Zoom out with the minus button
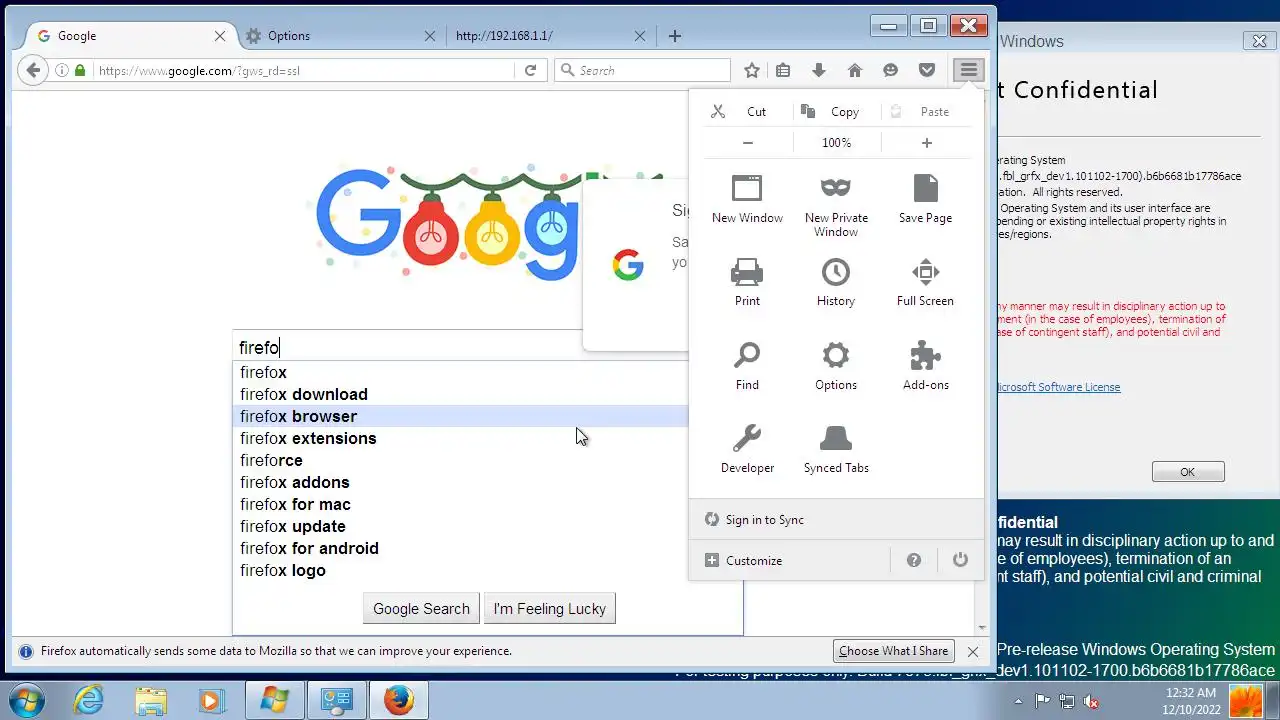The image size is (1280, 720). 748,143
